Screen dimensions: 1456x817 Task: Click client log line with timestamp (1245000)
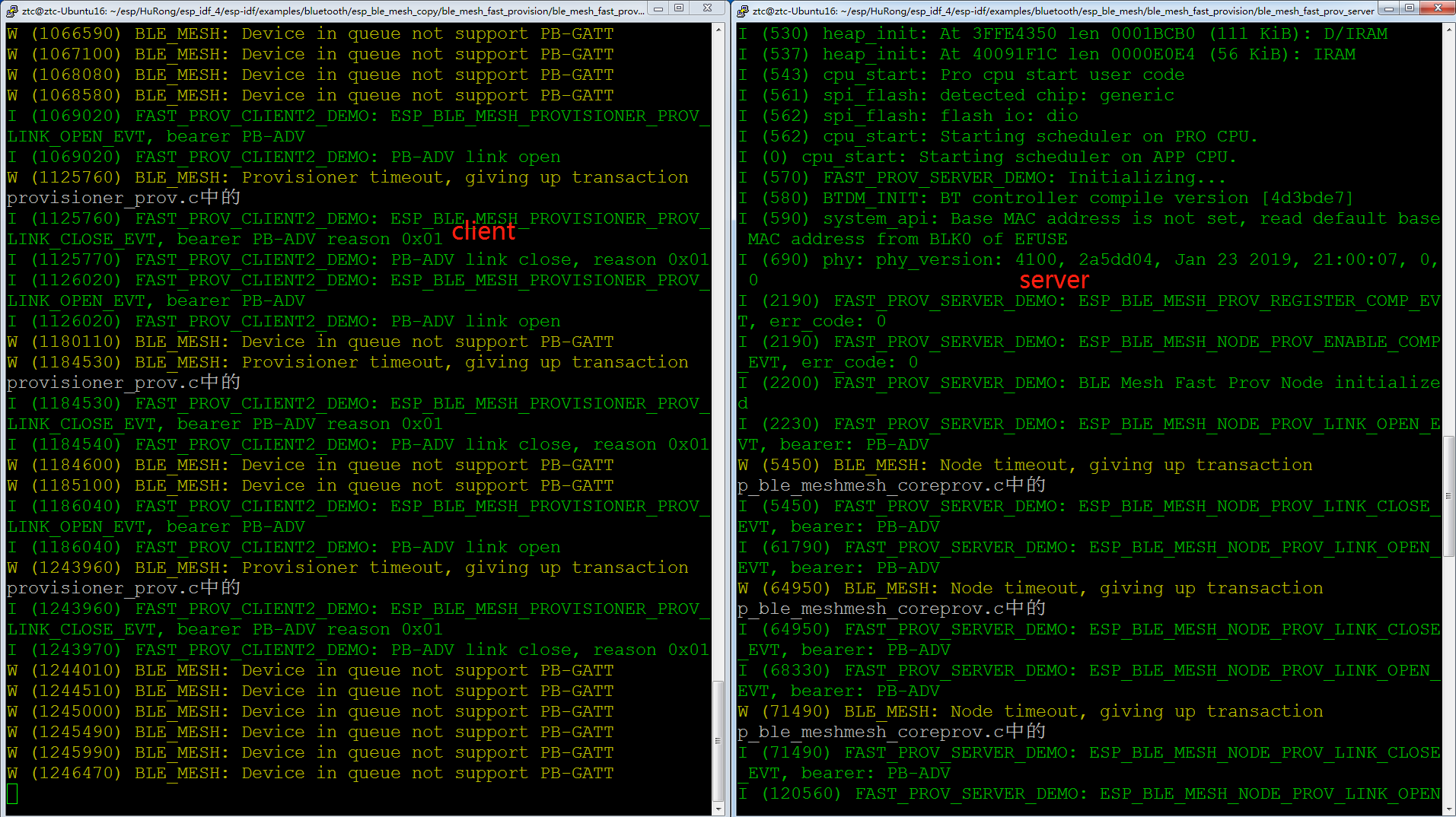coord(311,712)
